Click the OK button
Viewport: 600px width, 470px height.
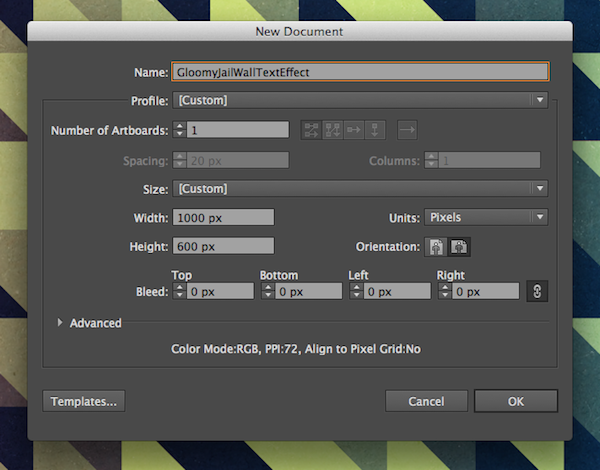[515, 401]
